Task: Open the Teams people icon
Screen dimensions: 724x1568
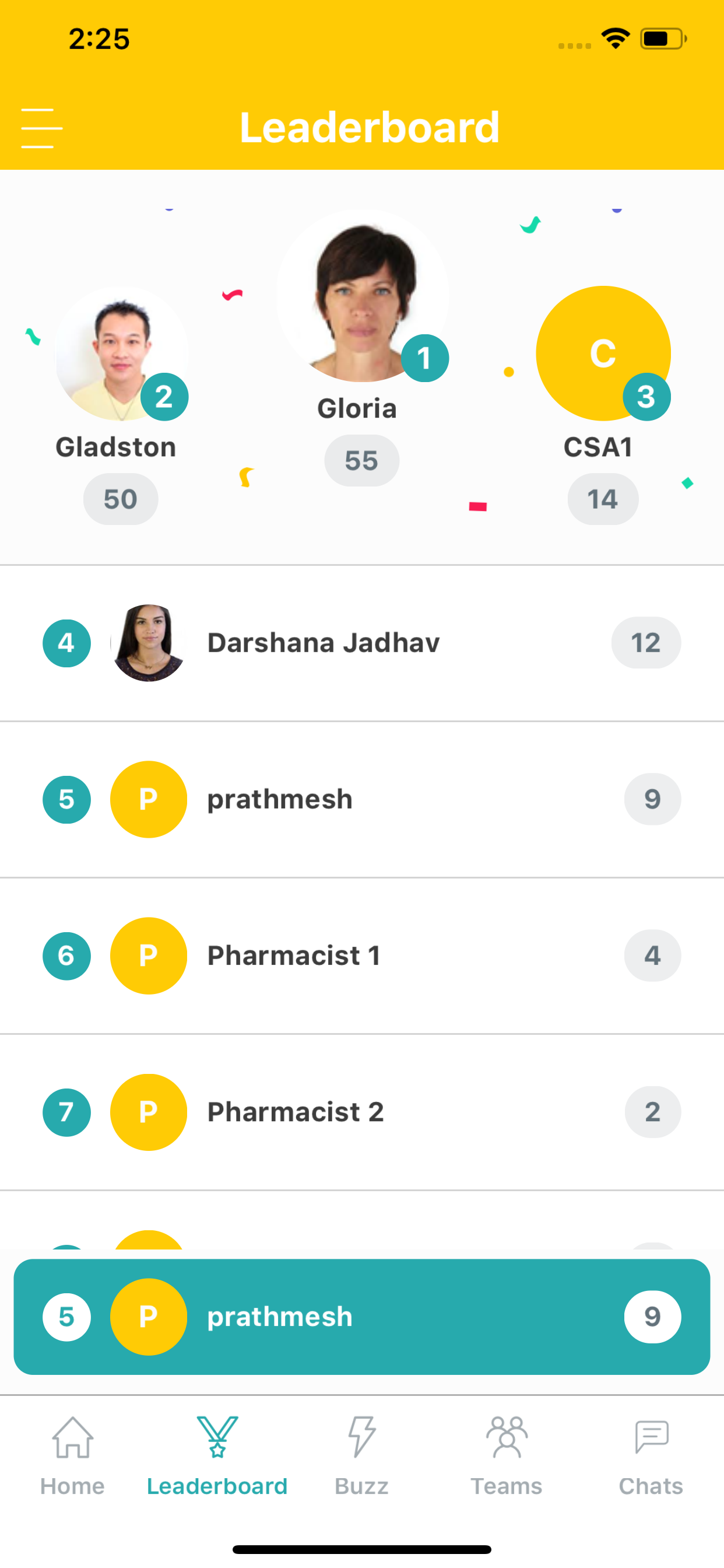Action: click(x=506, y=1437)
